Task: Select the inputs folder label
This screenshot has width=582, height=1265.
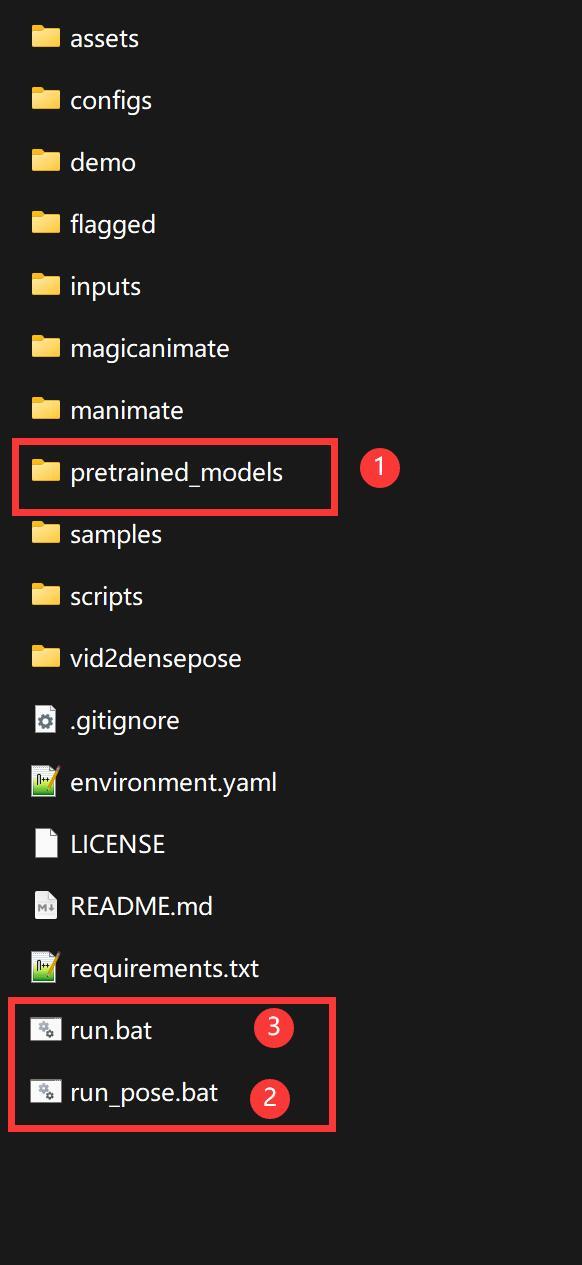Action: (105, 286)
